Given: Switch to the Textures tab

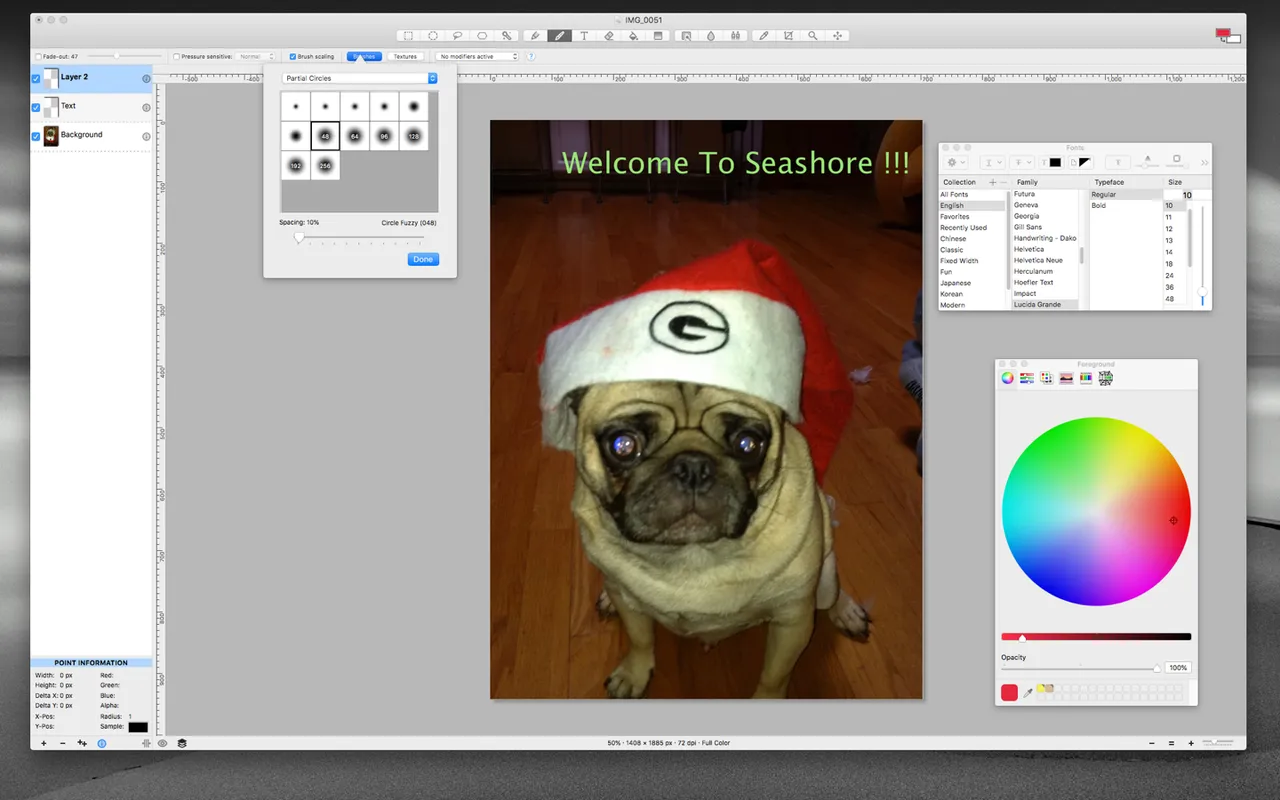Looking at the screenshot, I should pos(405,57).
